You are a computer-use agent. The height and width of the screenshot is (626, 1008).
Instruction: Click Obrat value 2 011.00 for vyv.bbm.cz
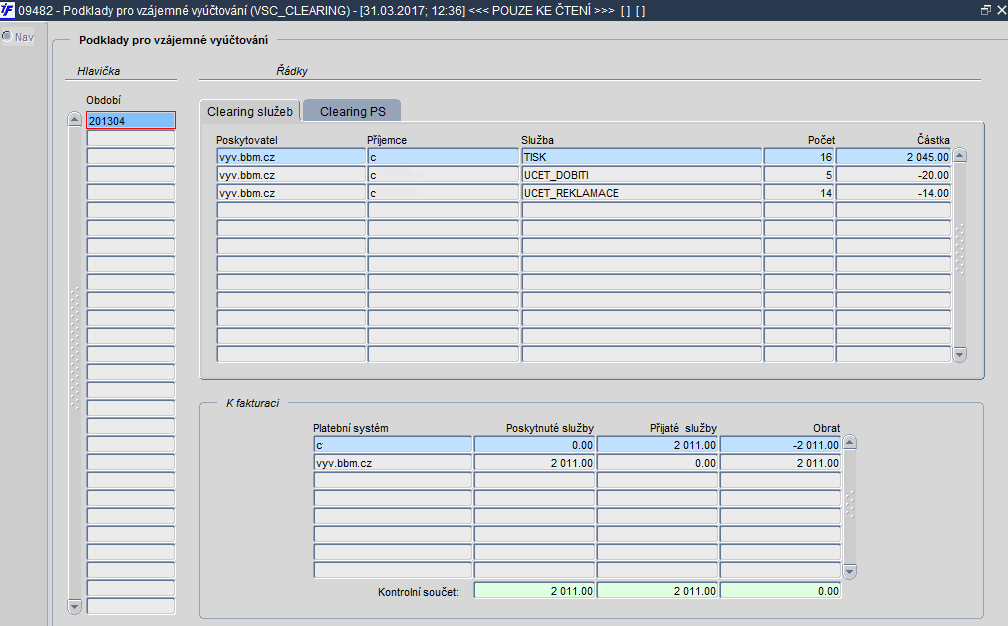click(780, 463)
